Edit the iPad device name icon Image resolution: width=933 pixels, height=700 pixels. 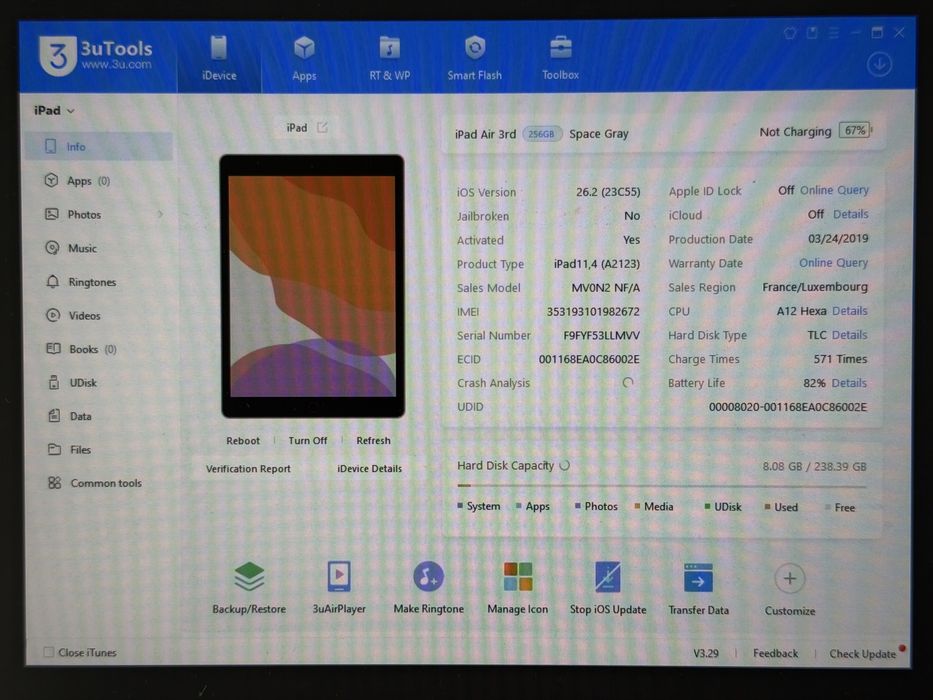pos(322,127)
